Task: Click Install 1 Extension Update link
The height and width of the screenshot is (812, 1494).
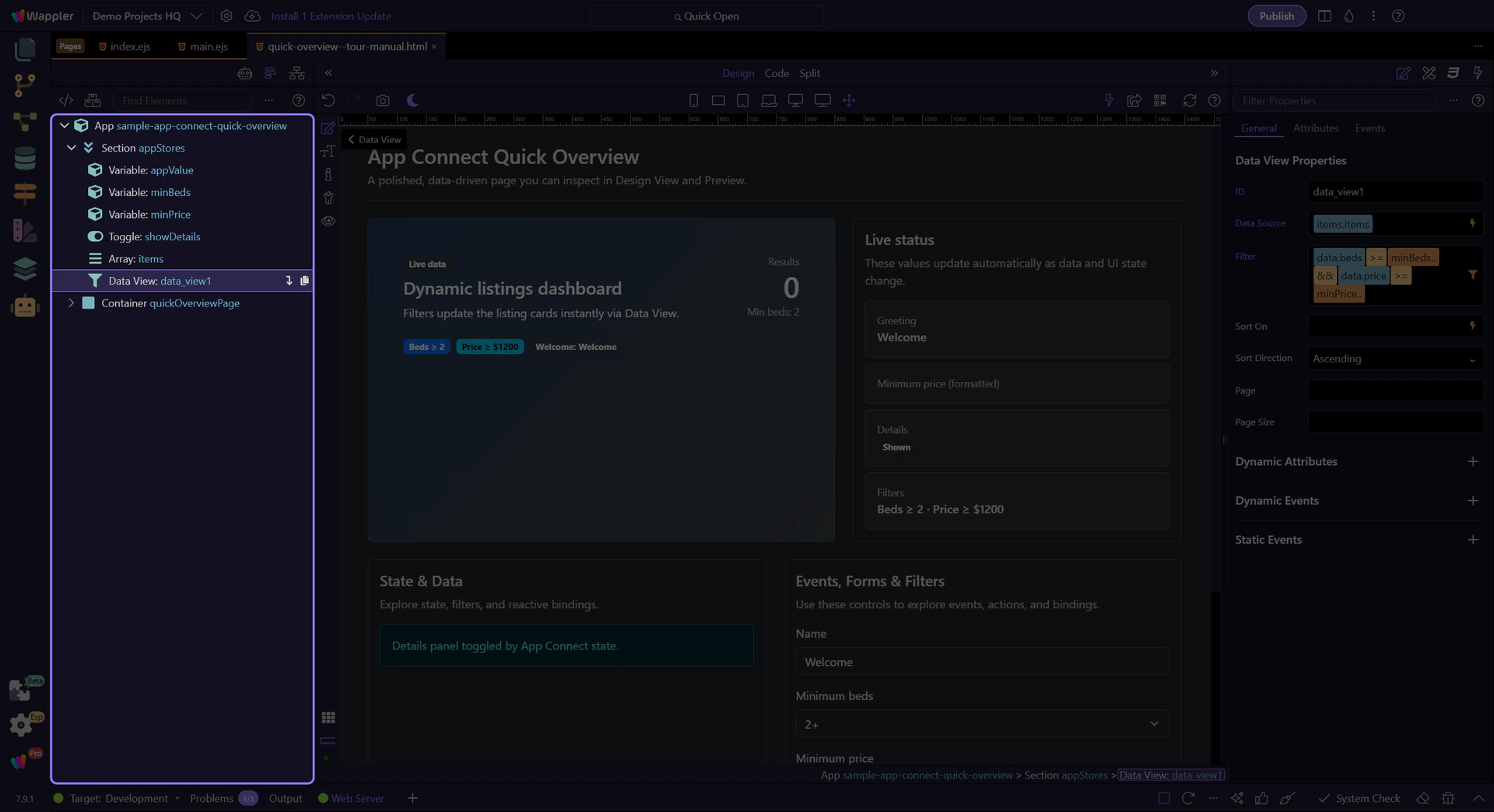Action: [x=331, y=16]
